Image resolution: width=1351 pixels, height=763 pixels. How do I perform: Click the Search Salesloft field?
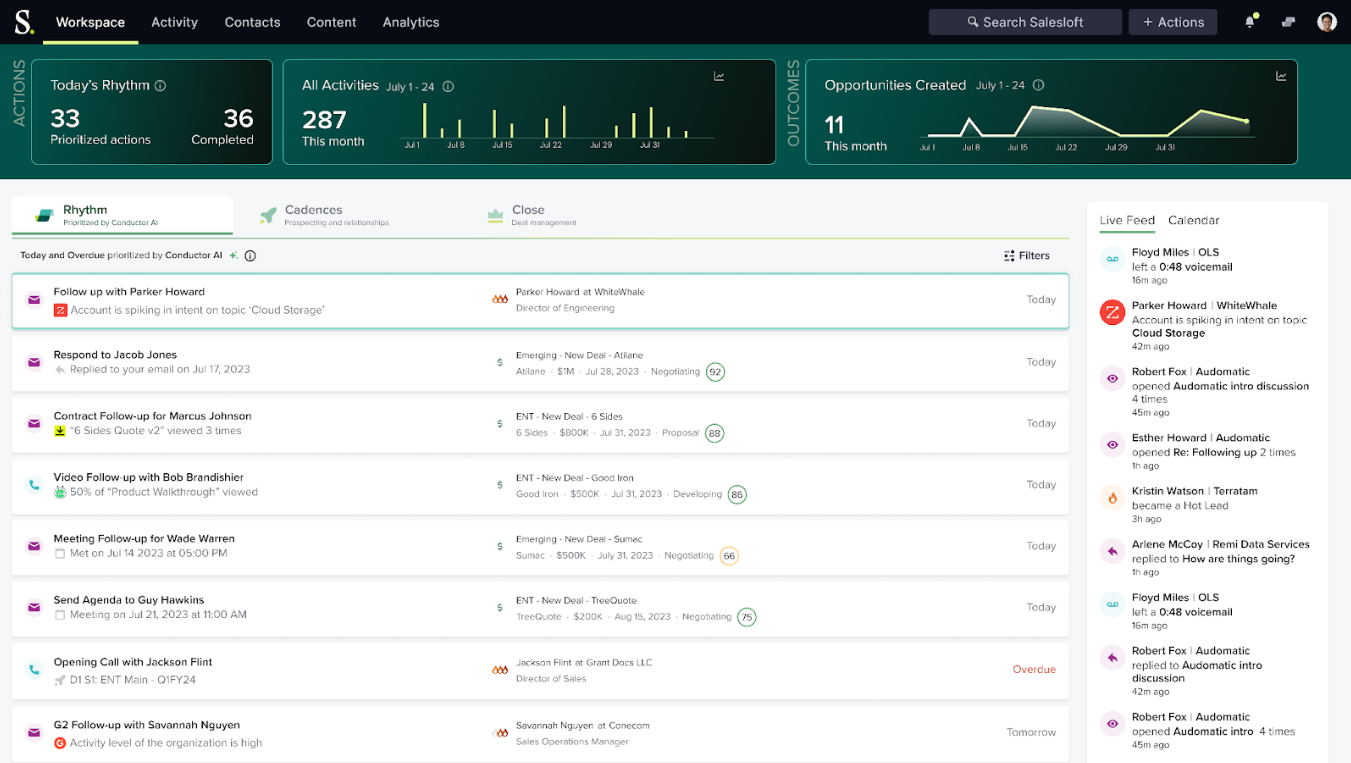1025,22
